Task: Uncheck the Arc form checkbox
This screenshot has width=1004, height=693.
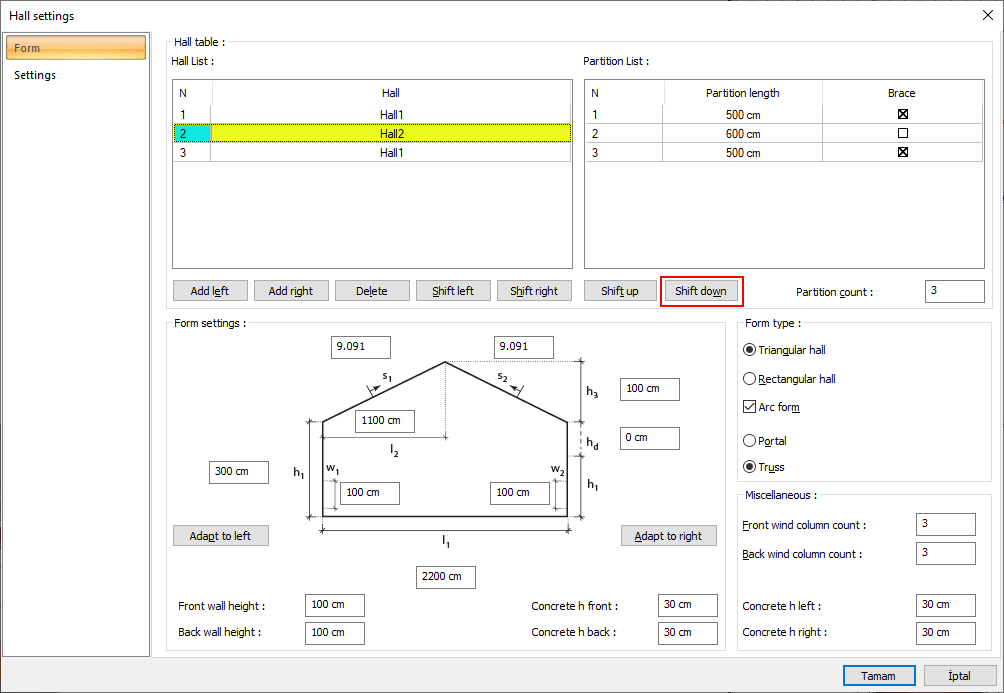Action: point(750,407)
